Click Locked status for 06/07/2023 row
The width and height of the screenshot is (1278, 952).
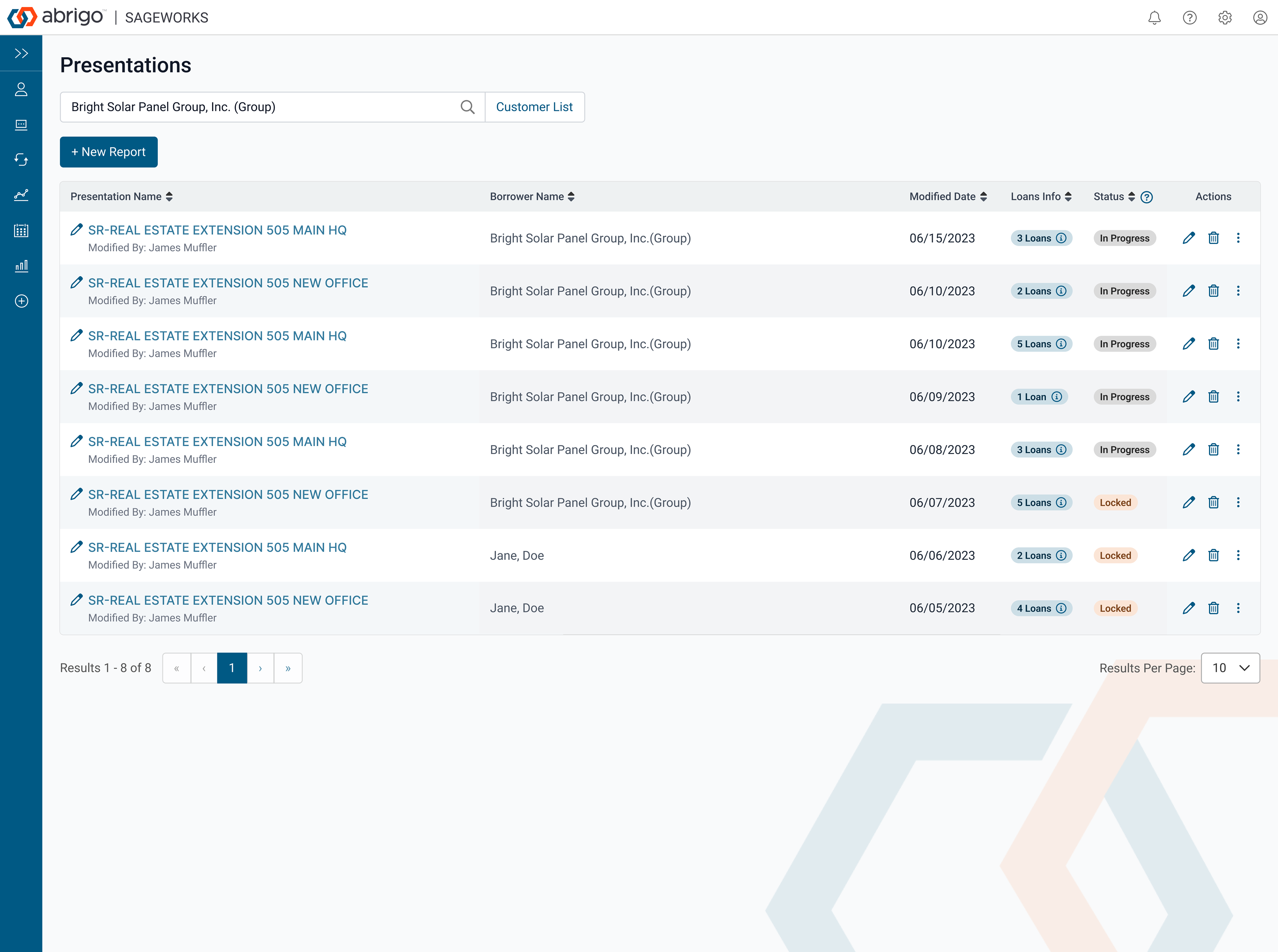click(1116, 503)
